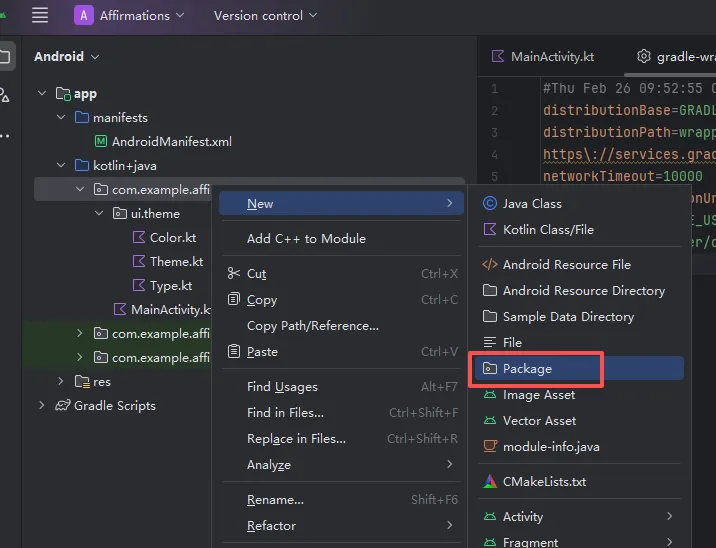Image resolution: width=716 pixels, height=548 pixels.
Task: Click the Paste clipboard icon
Action: (x=234, y=352)
